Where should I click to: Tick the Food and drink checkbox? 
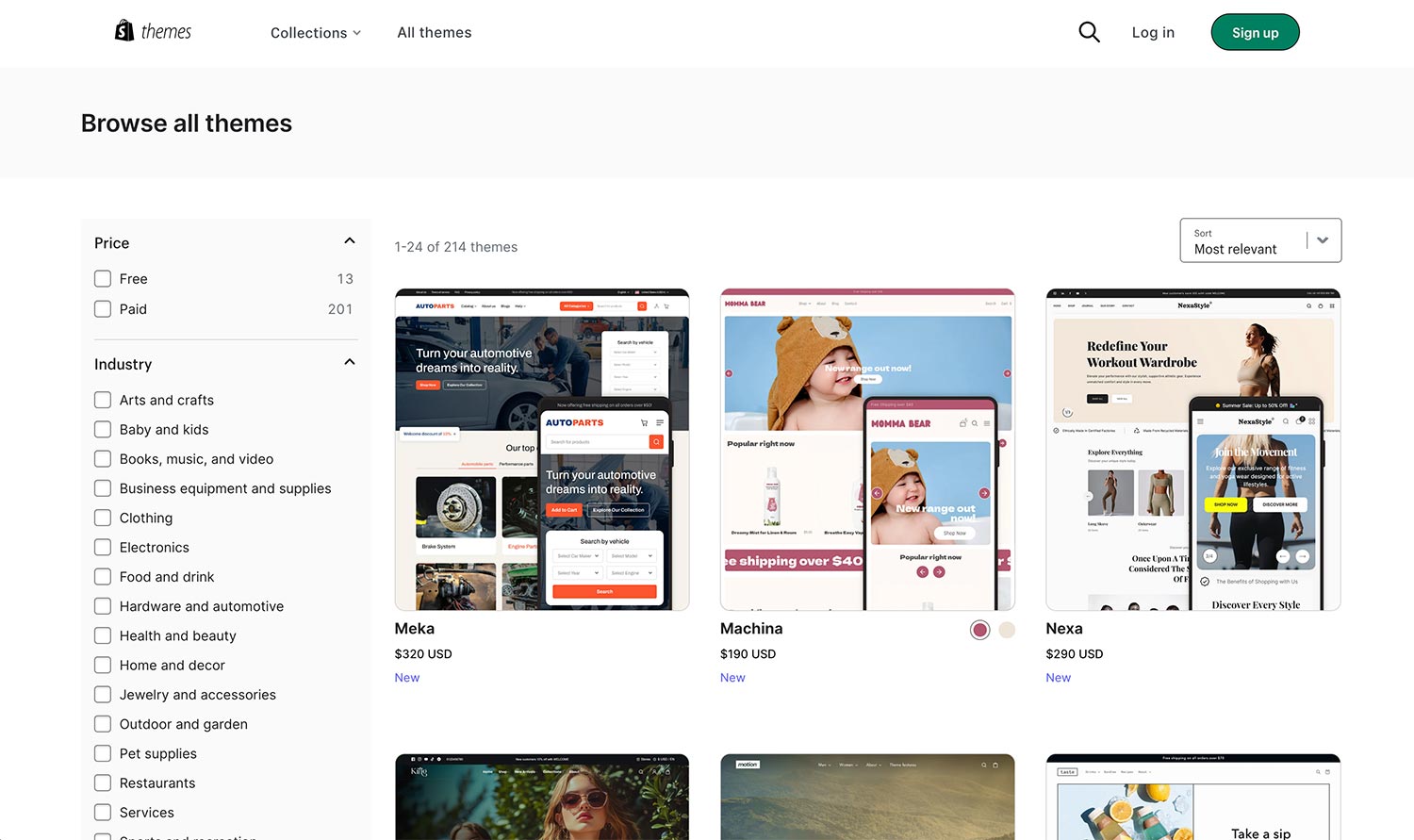click(103, 577)
